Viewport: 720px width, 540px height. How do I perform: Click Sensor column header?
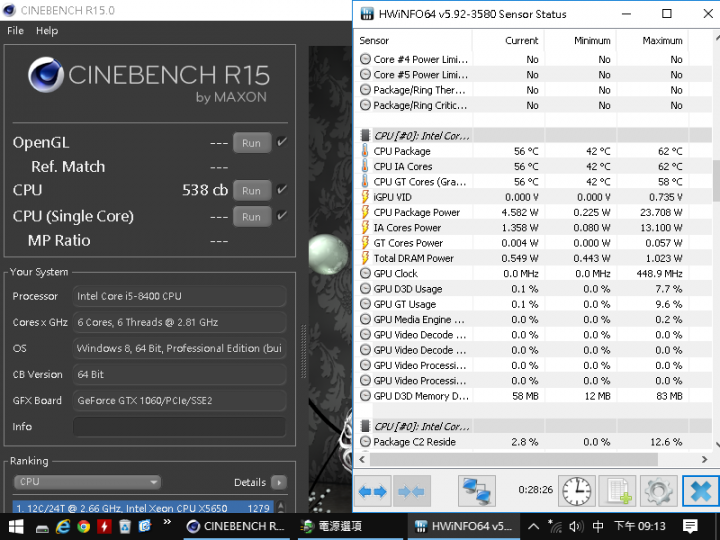tap(413, 41)
